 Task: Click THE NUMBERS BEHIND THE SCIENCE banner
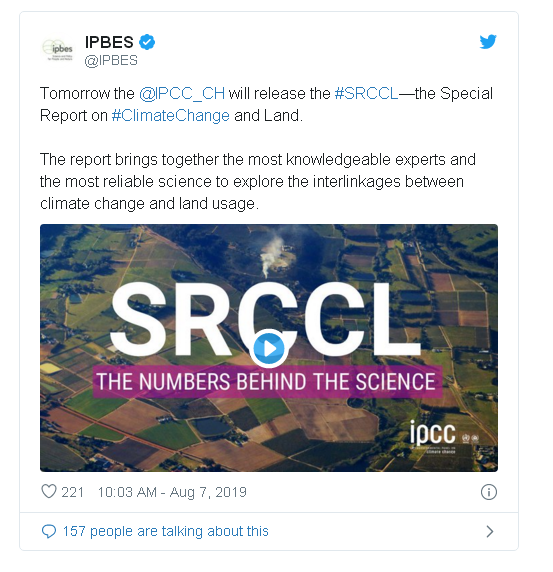click(x=267, y=382)
